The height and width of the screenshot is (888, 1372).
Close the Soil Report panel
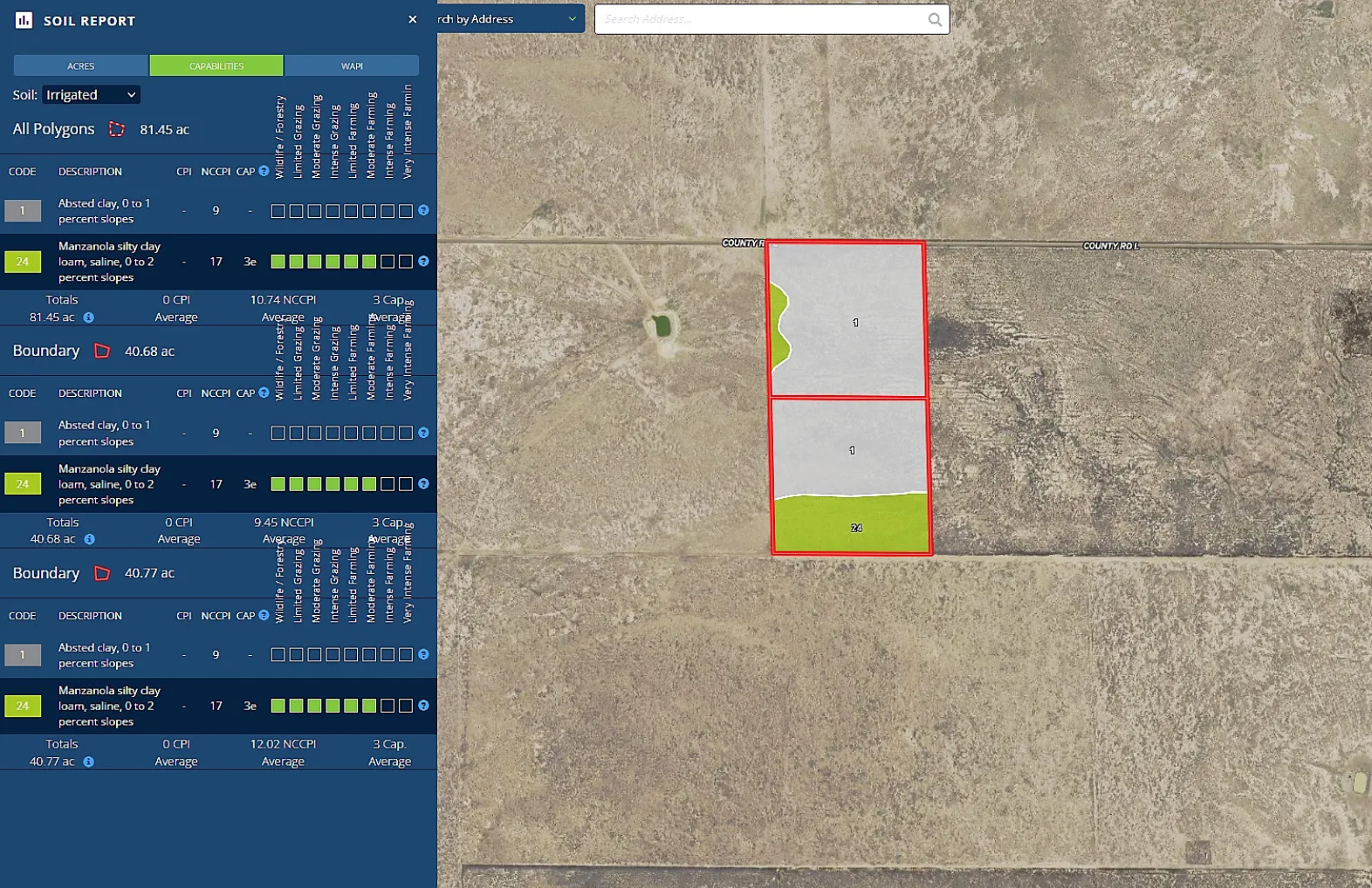[x=413, y=19]
